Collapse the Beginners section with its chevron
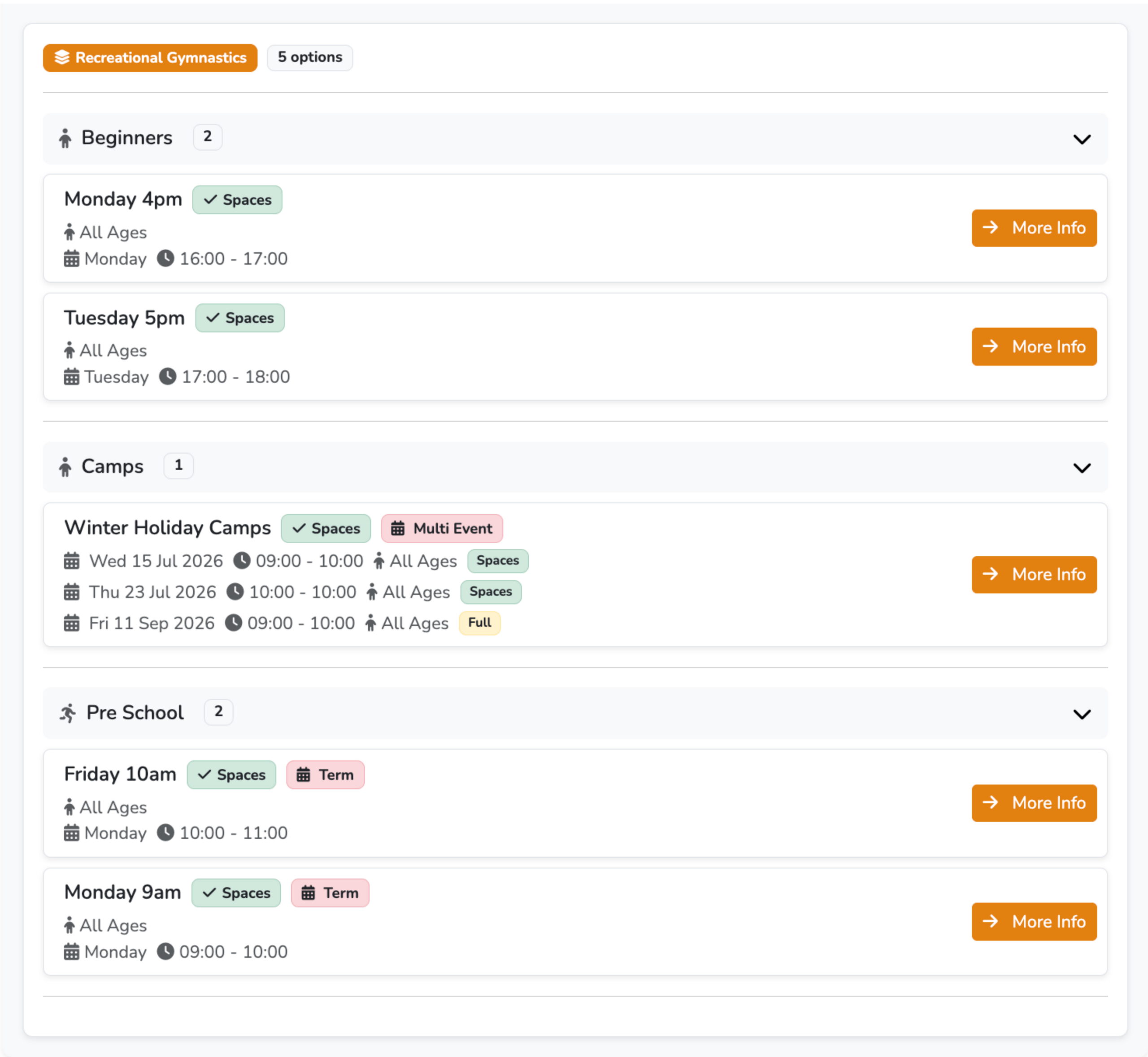 click(x=1082, y=139)
